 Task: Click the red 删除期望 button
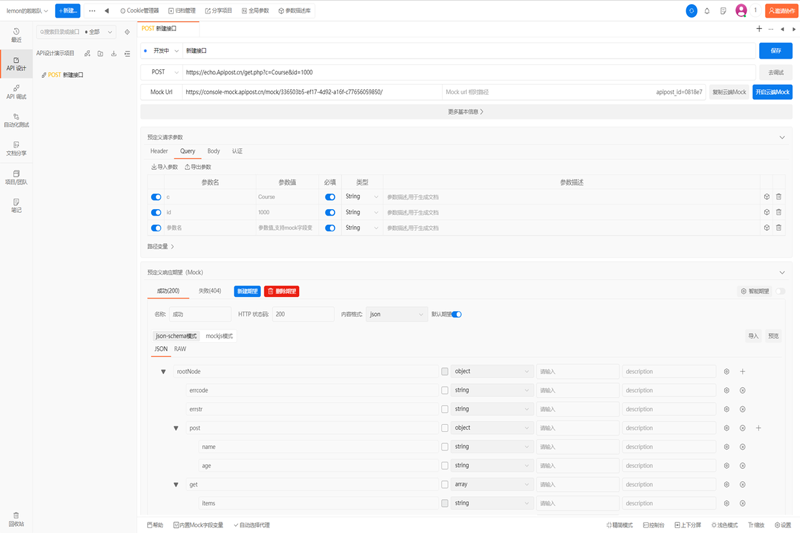281,291
